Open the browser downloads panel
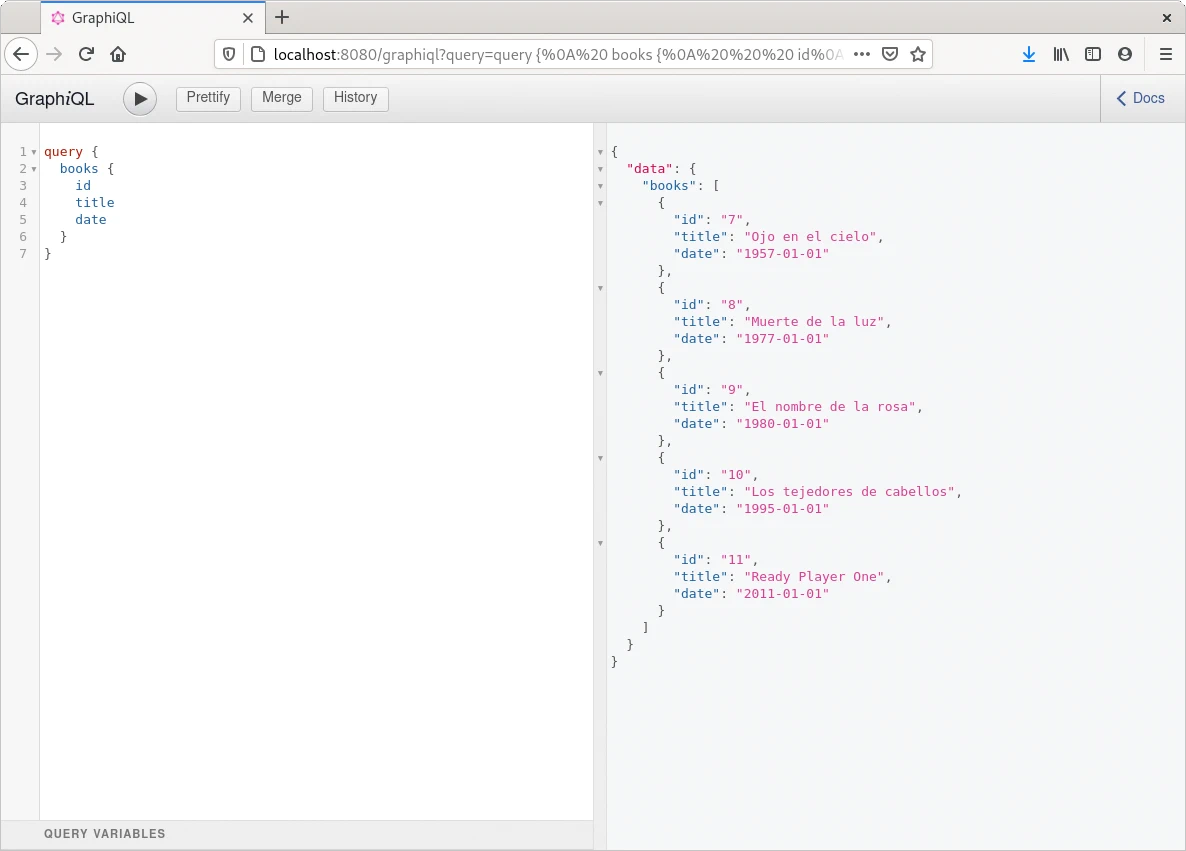The height and width of the screenshot is (851, 1186). pyautogui.click(x=1029, y=54)
